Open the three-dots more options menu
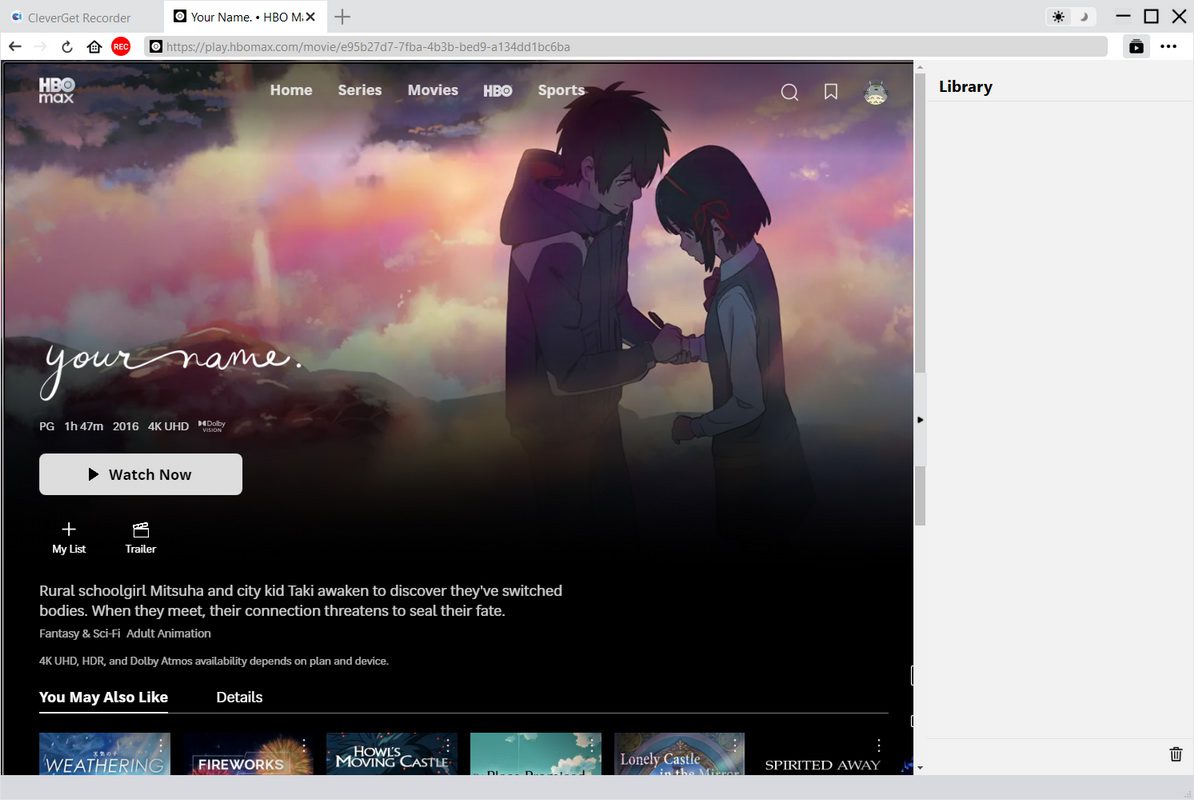Viewport: 1194px width, 800px height. point(1168,46)
